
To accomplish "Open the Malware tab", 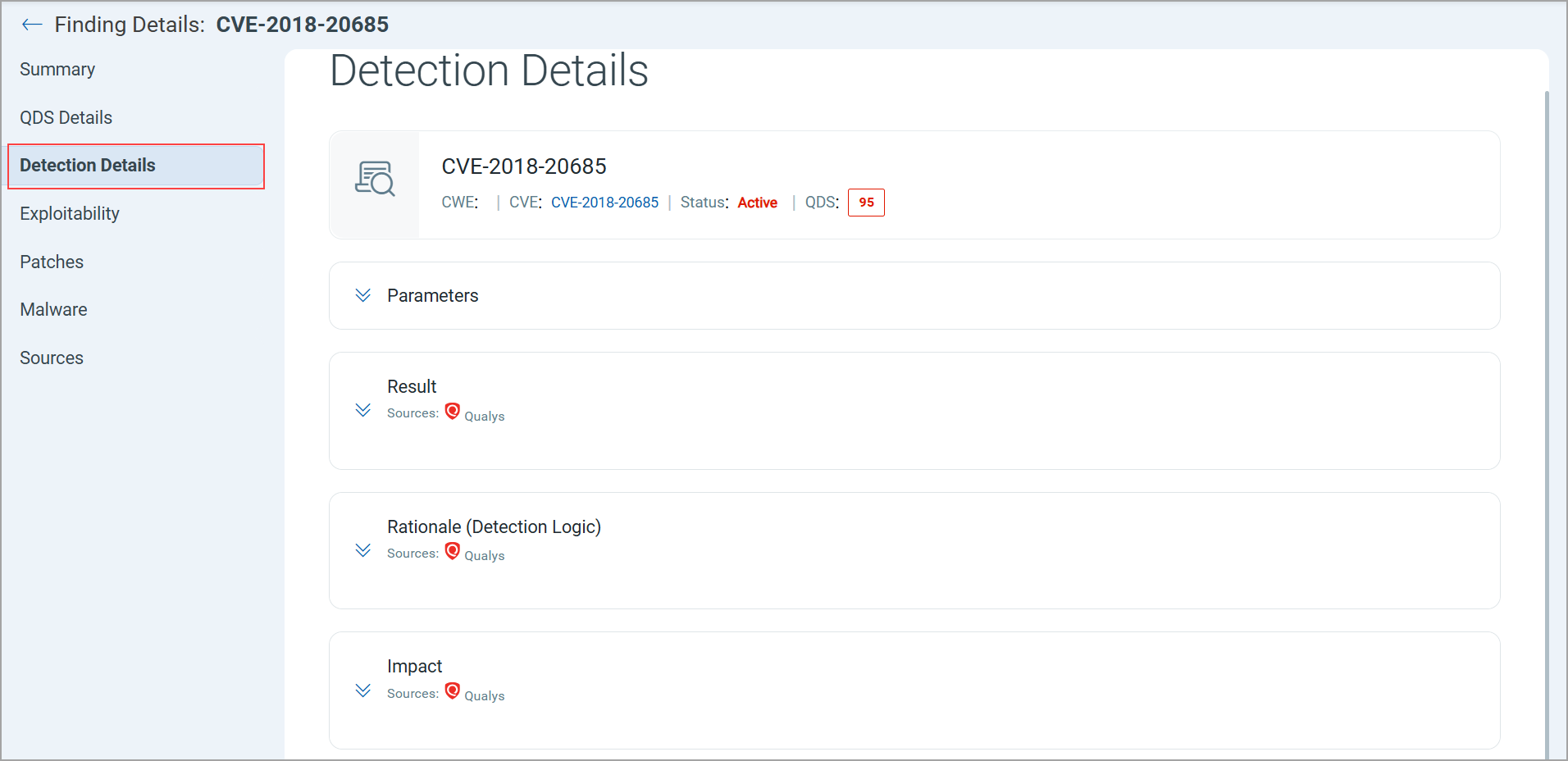I will point(53,310).
